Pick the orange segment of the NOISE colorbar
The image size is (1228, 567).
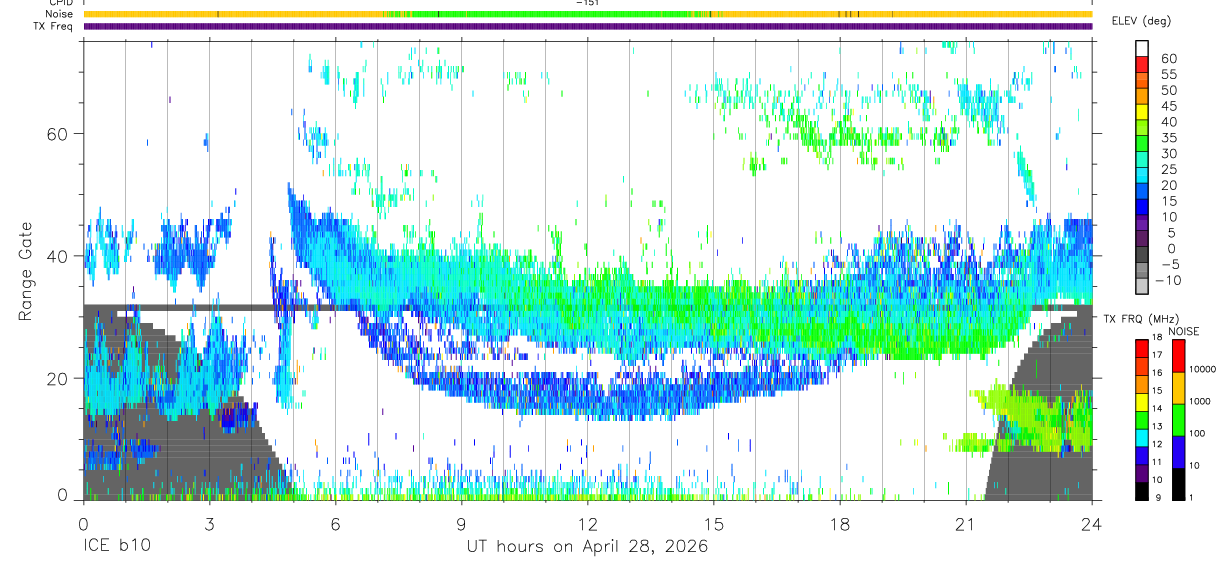pos(1178,387)
